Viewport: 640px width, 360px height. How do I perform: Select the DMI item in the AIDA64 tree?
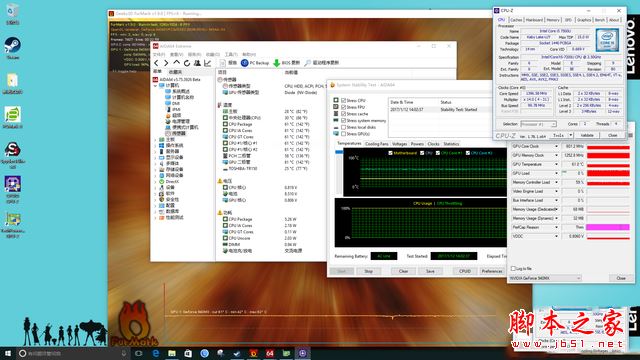click(173, 104)
